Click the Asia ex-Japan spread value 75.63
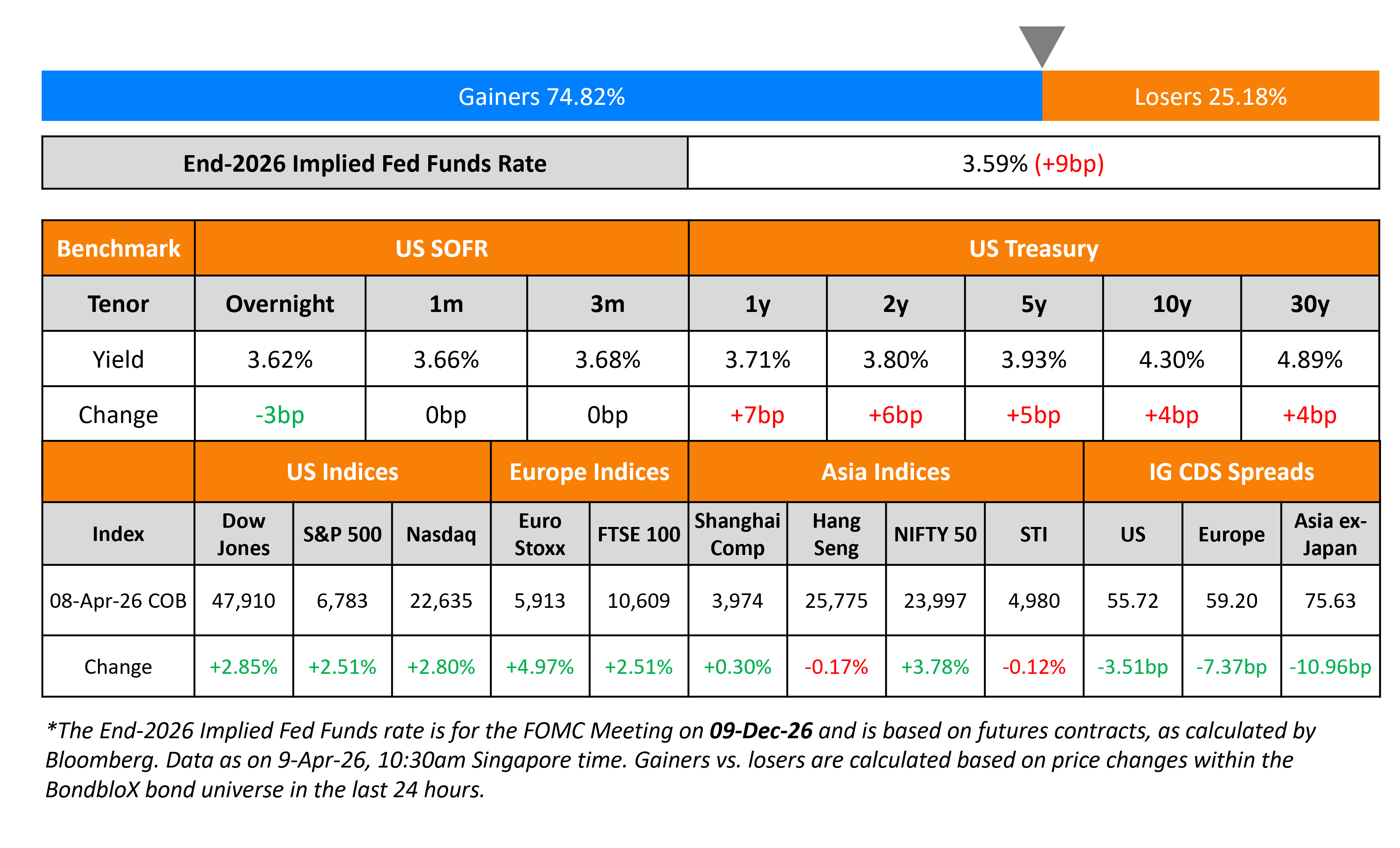 click(x=1330, y=600)
